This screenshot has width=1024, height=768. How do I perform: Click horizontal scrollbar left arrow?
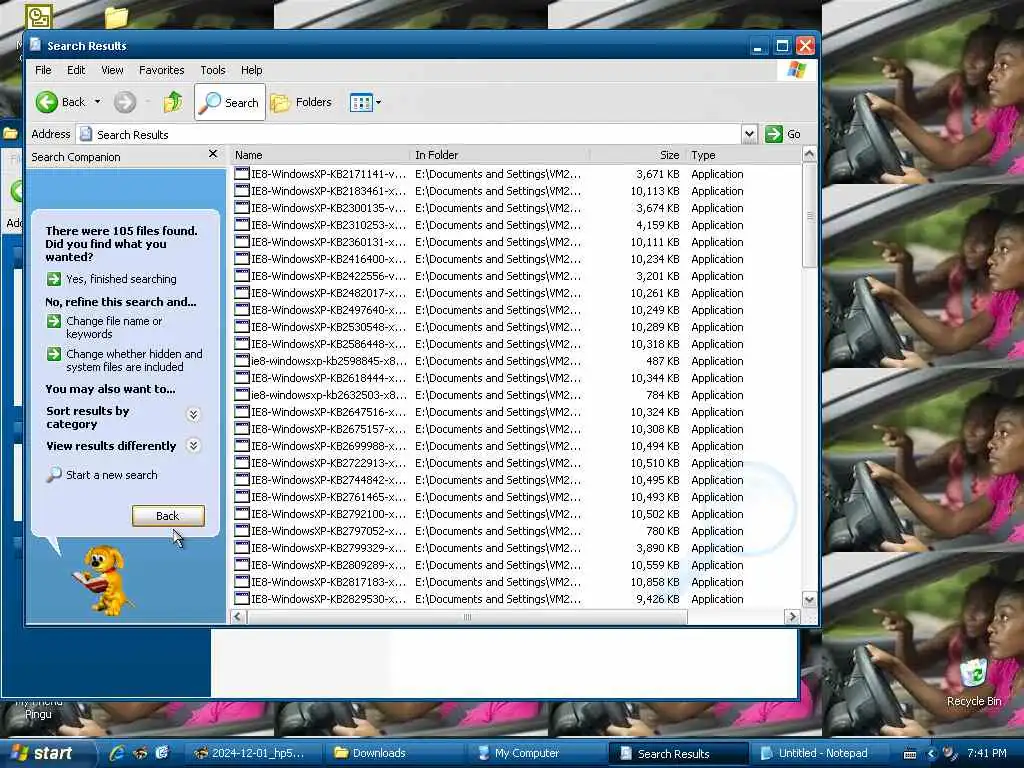click(x=238, y=616)
